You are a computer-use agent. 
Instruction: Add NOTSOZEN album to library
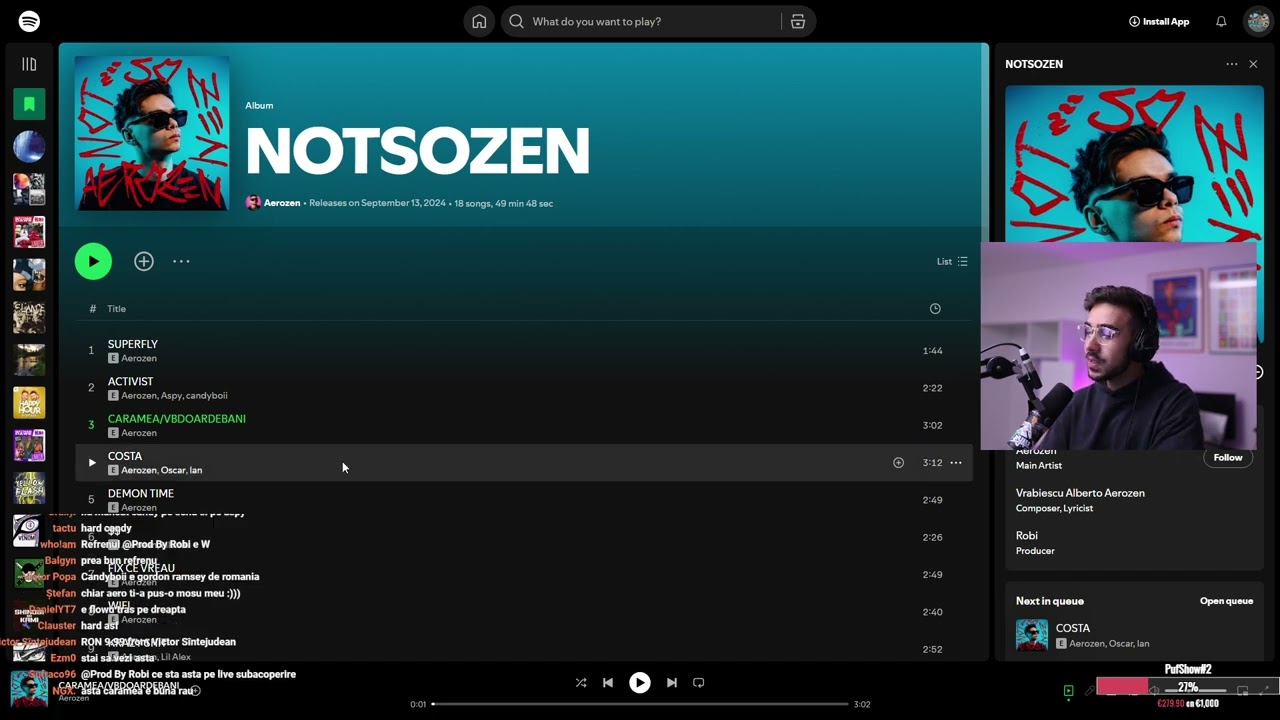coord(144,261)
